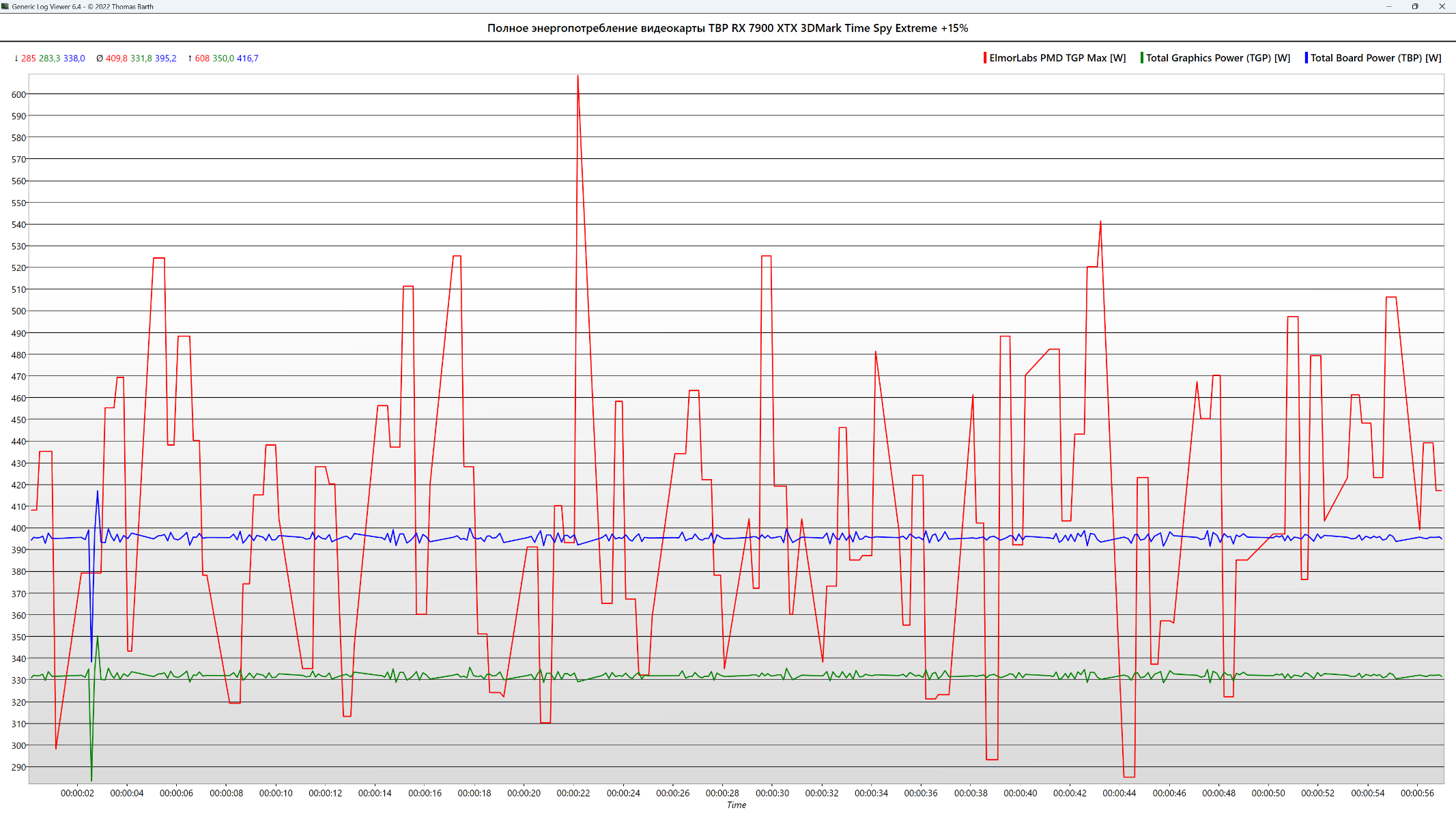
Task: Toggle ElmorLabs PMD TGP Max series label
Action: [1057, 58]
